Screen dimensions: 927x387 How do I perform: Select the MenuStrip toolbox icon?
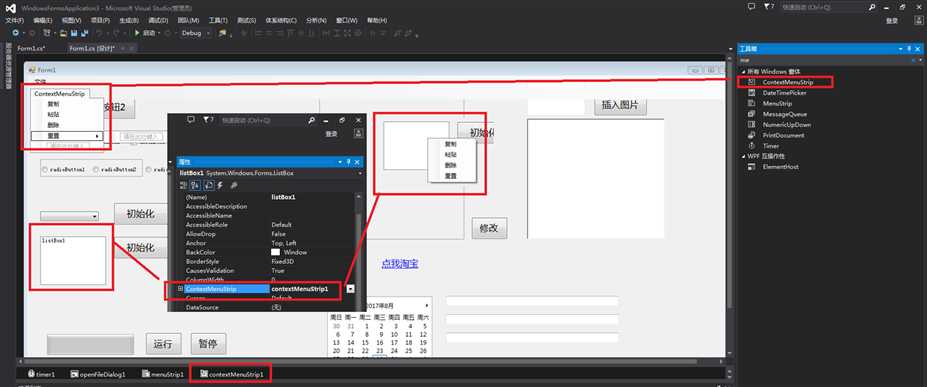click(x=751, y=103)
